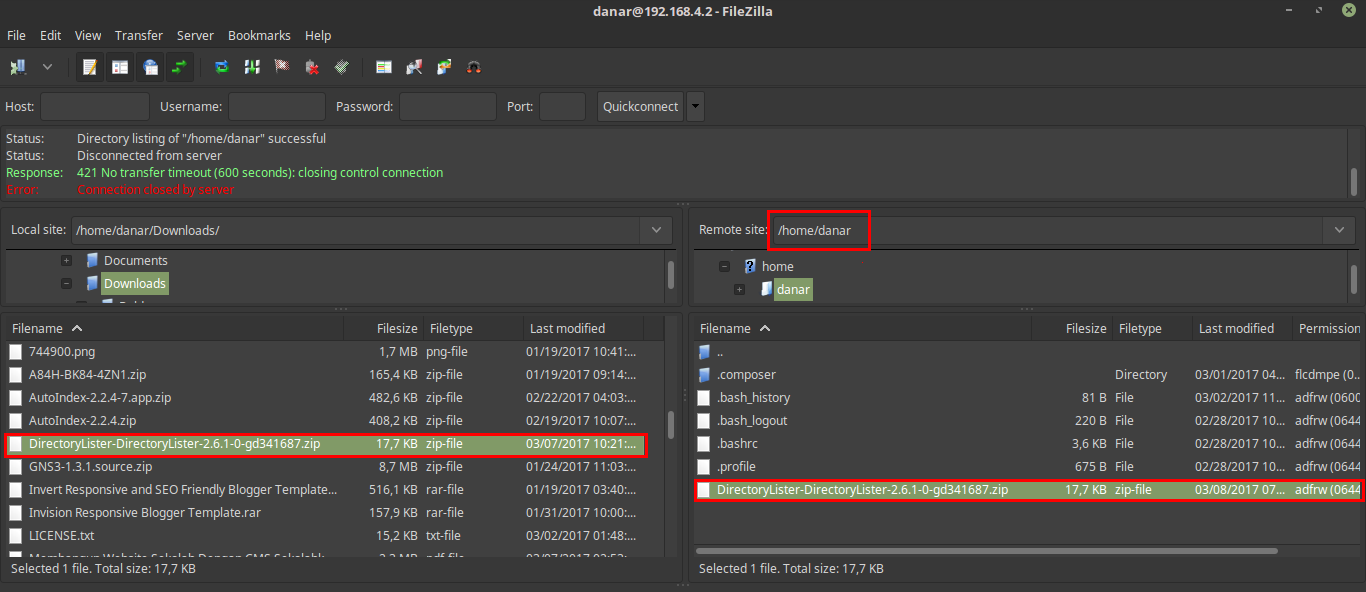Click the .composer folder icon
Image resolution: width=1366 pixels, height=592 pixels.
point(704,374)
